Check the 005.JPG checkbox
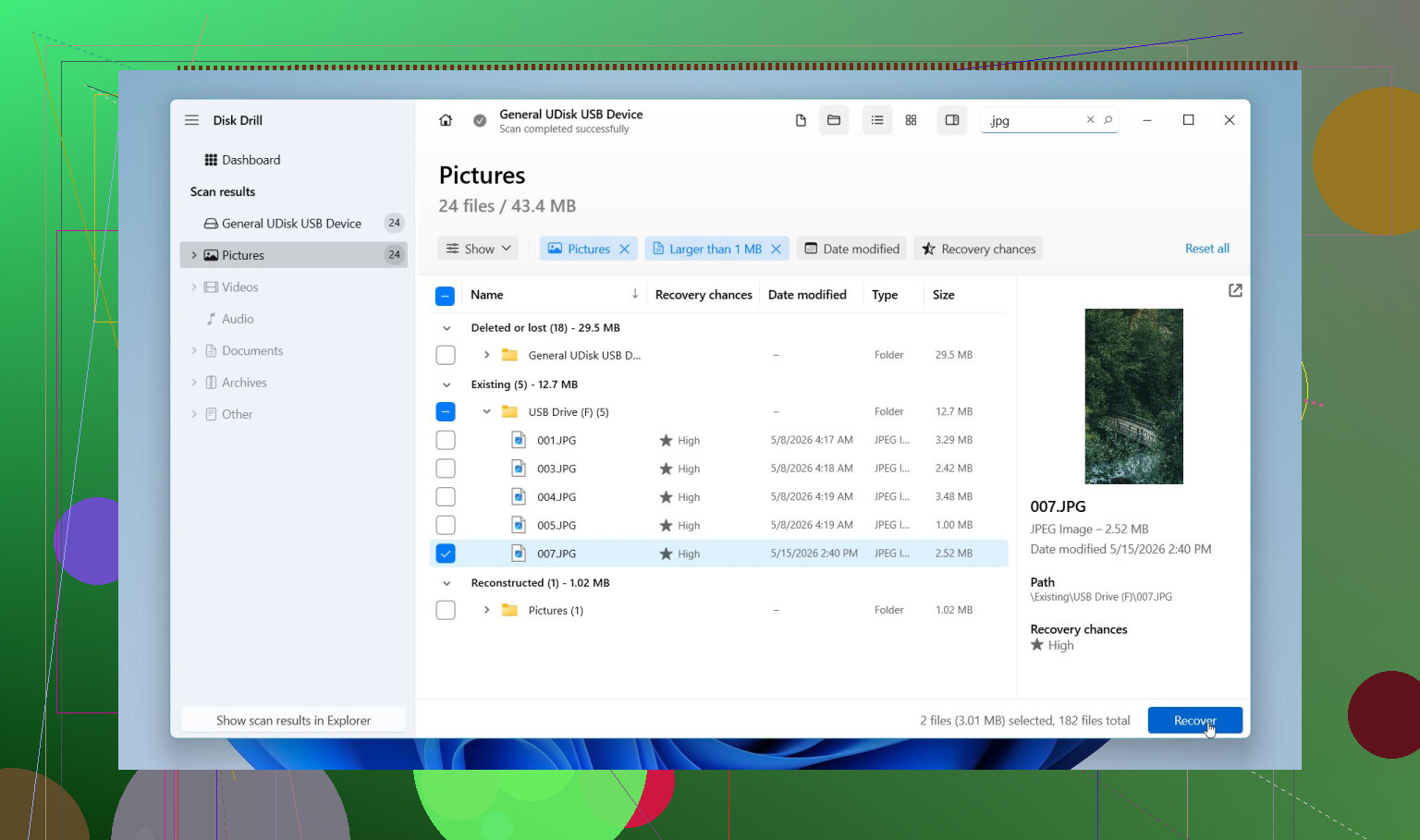The width and height of the screenshot is (1420, 840). [x=446, y=525]
